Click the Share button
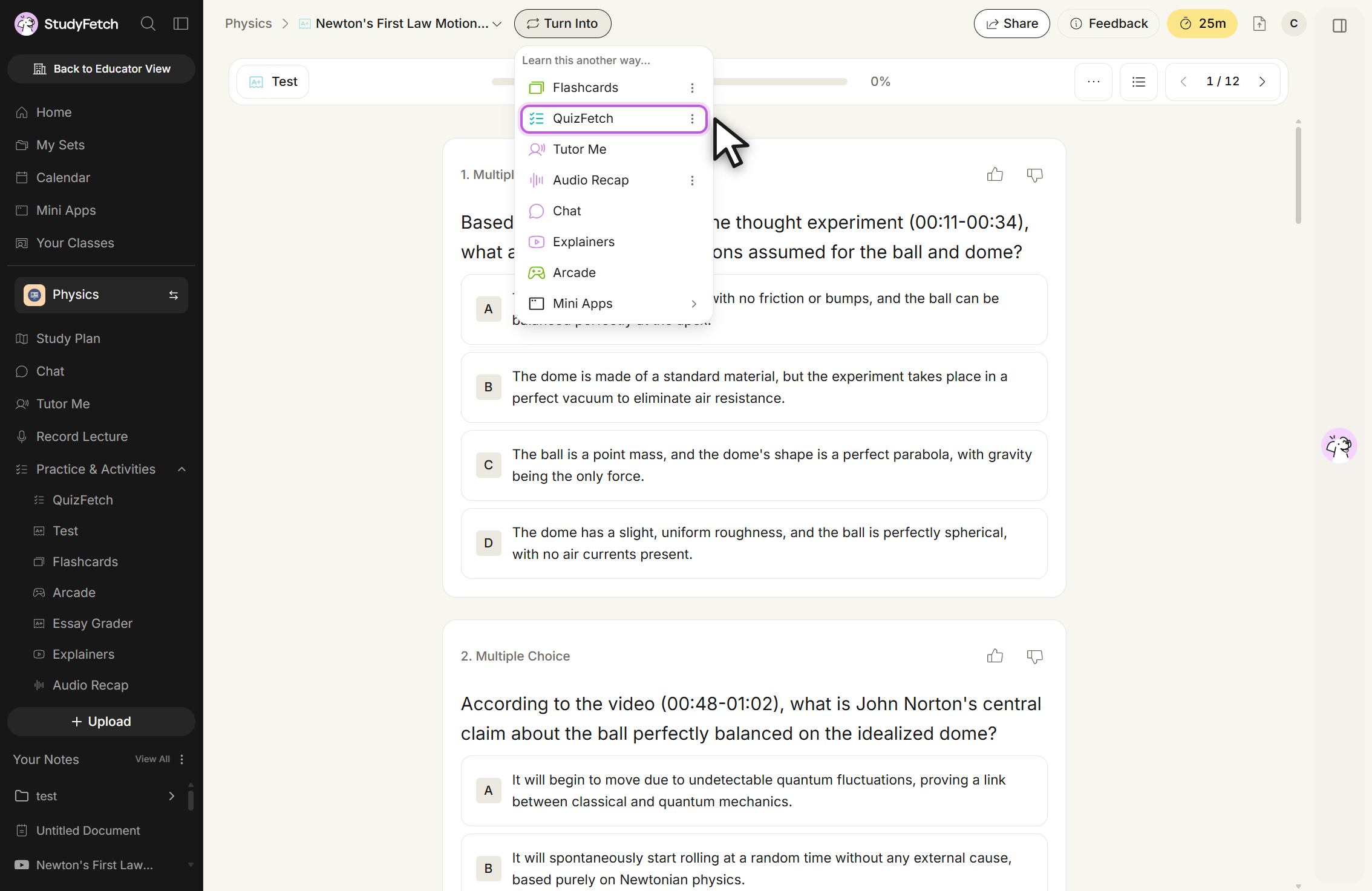 [1012, 24]
